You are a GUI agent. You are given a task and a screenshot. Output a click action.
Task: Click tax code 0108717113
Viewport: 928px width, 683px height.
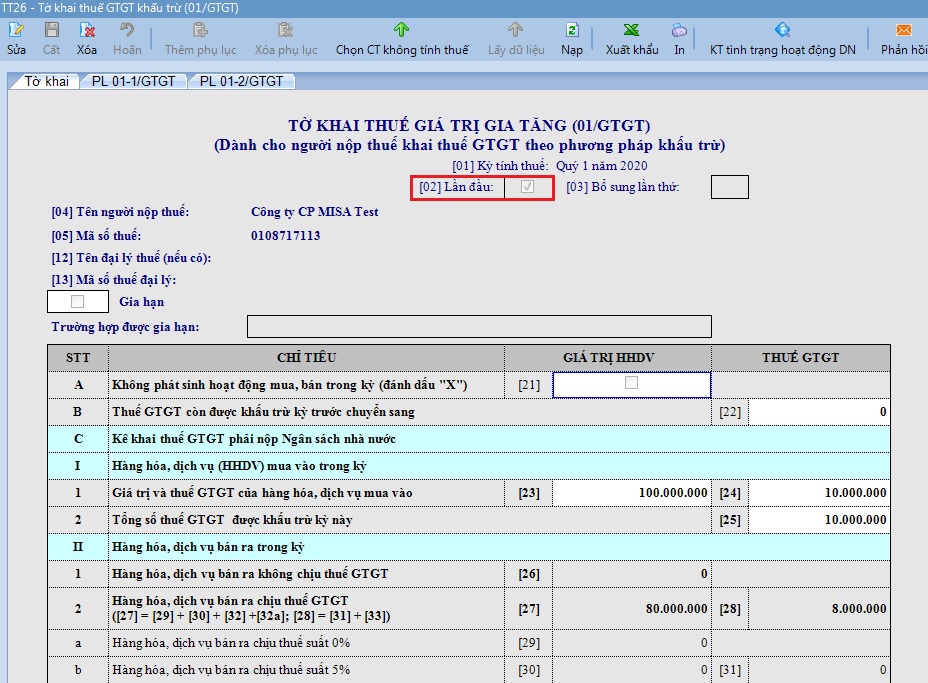(285, 236)
